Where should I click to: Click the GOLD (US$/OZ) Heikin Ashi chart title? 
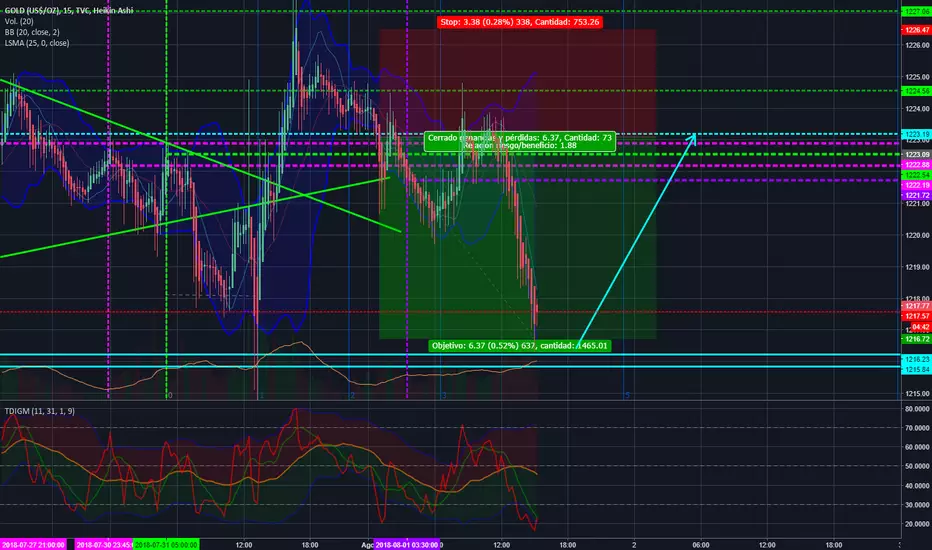coord(68,11)
